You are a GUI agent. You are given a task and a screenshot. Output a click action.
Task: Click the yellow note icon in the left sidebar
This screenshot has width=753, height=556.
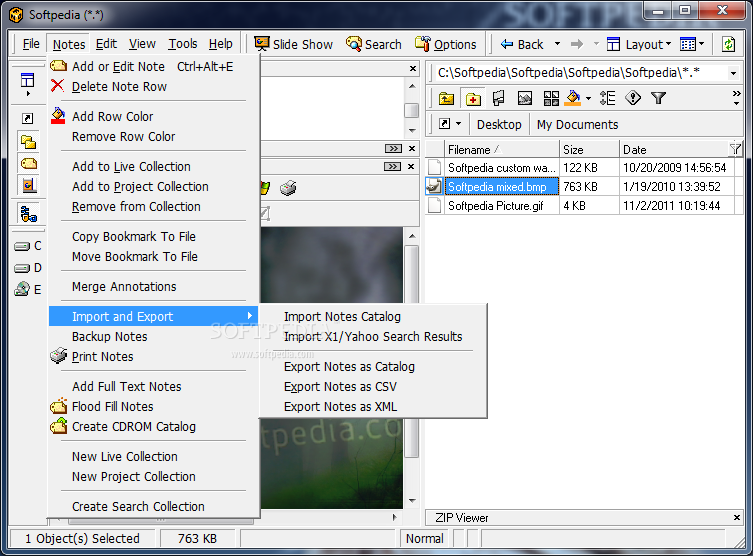point(28,163)
